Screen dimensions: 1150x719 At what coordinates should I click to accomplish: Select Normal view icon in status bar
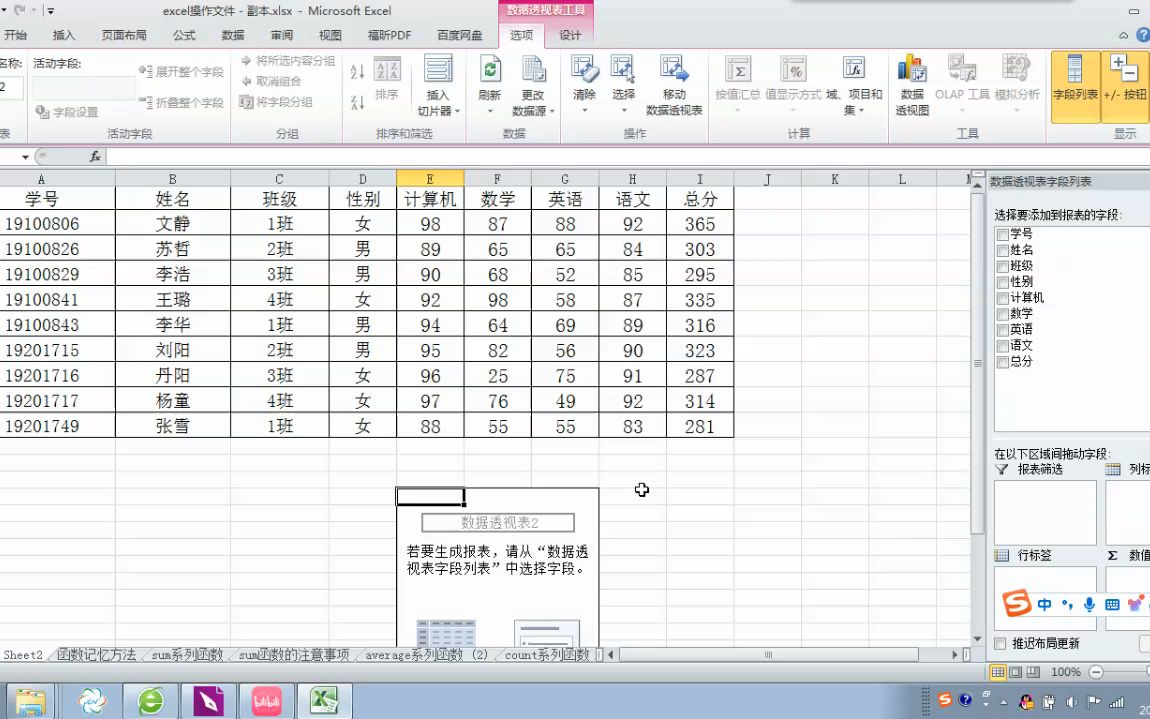(997, 671)
